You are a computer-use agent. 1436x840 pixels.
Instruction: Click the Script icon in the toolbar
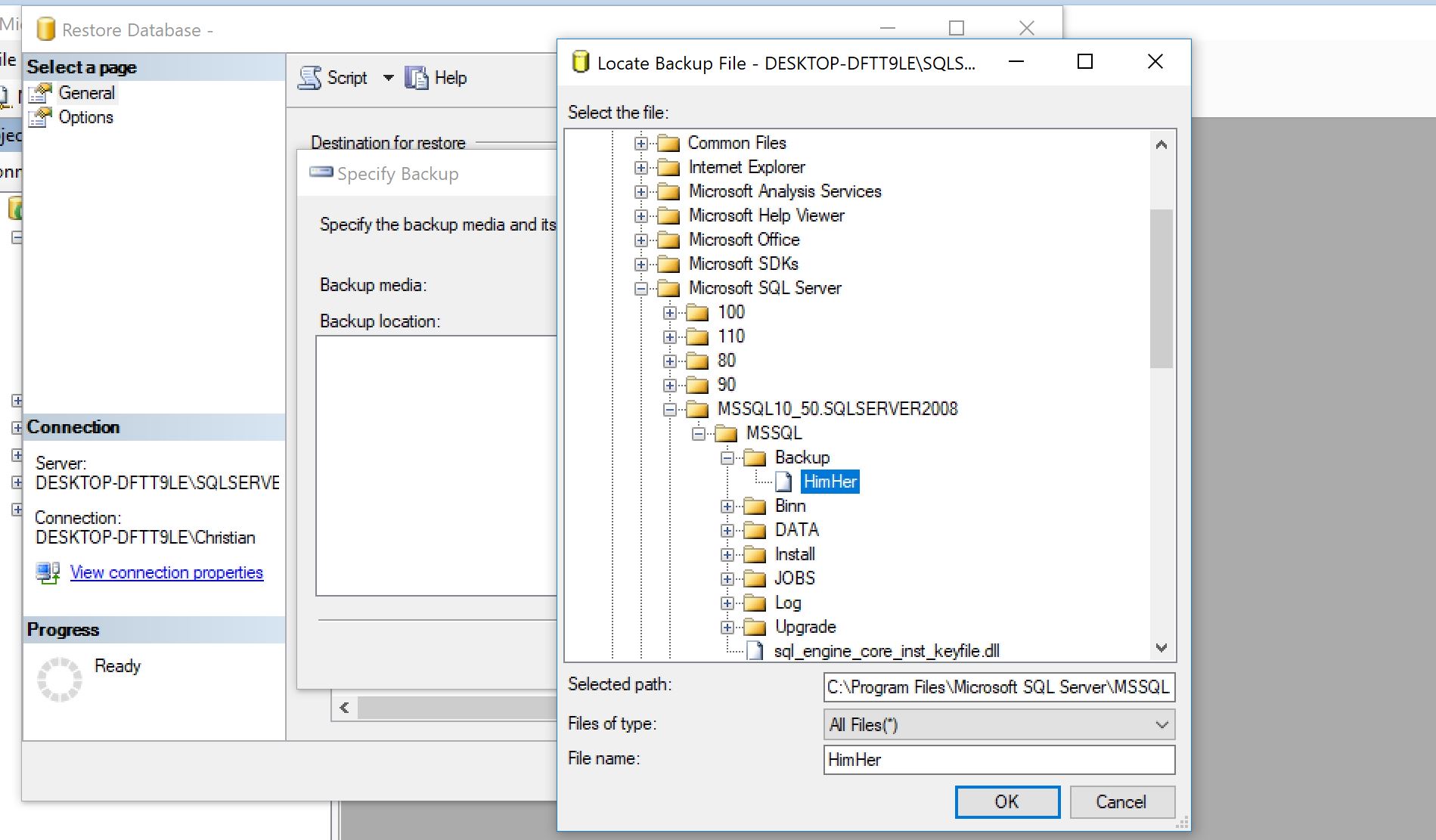tap(309, 77)
